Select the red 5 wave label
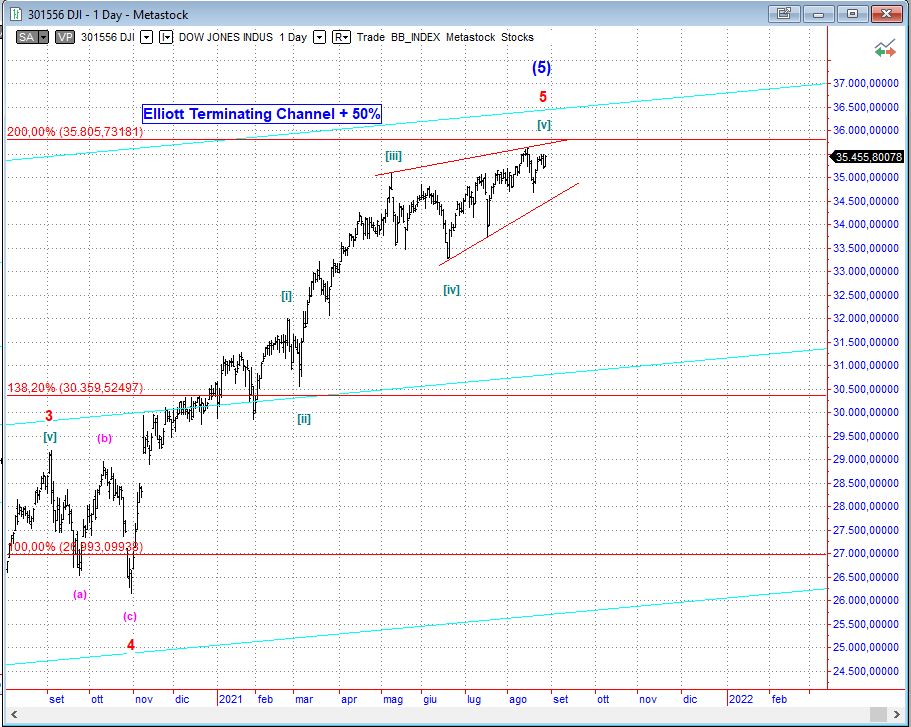 pyautogui.click(x=543, y=97)
